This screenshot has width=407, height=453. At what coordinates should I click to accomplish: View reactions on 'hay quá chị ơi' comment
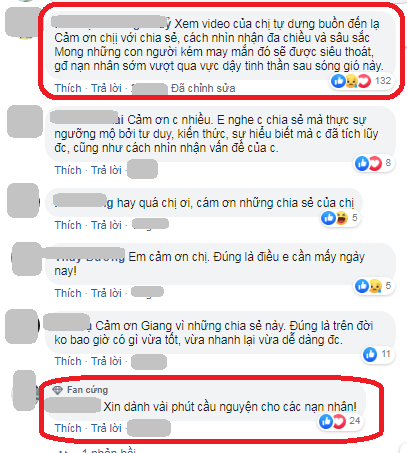(x=340, y=218)
